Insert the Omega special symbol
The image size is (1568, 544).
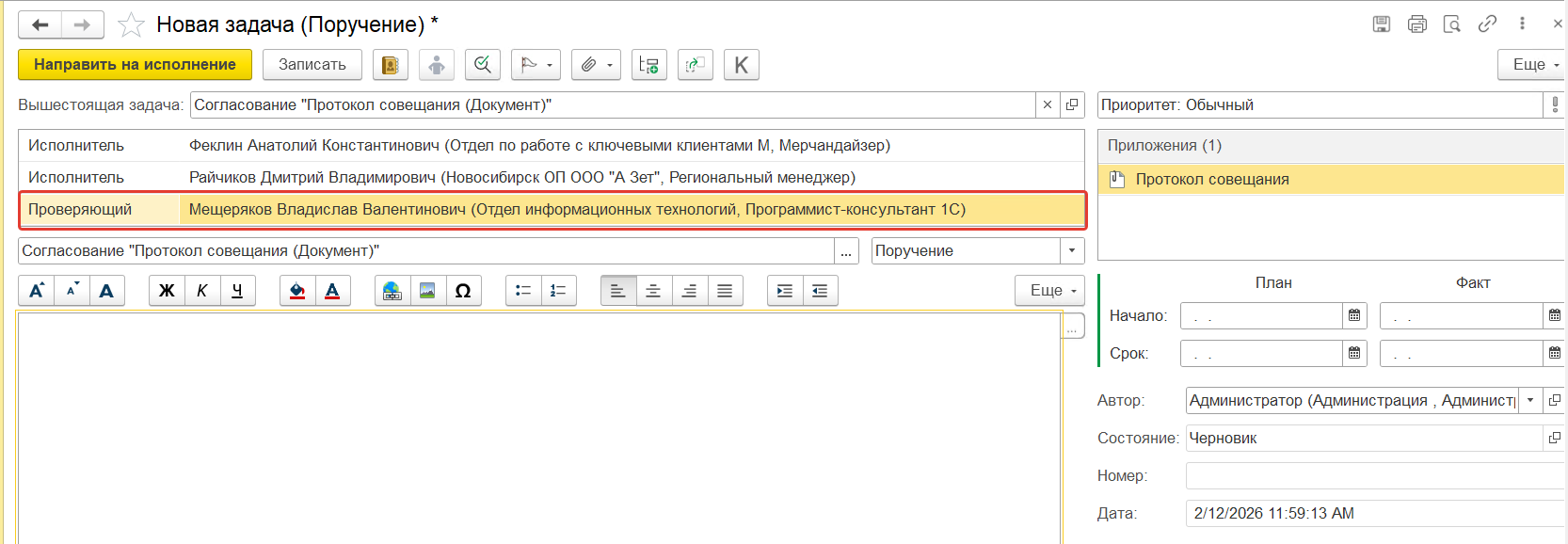tap(463, 291)
